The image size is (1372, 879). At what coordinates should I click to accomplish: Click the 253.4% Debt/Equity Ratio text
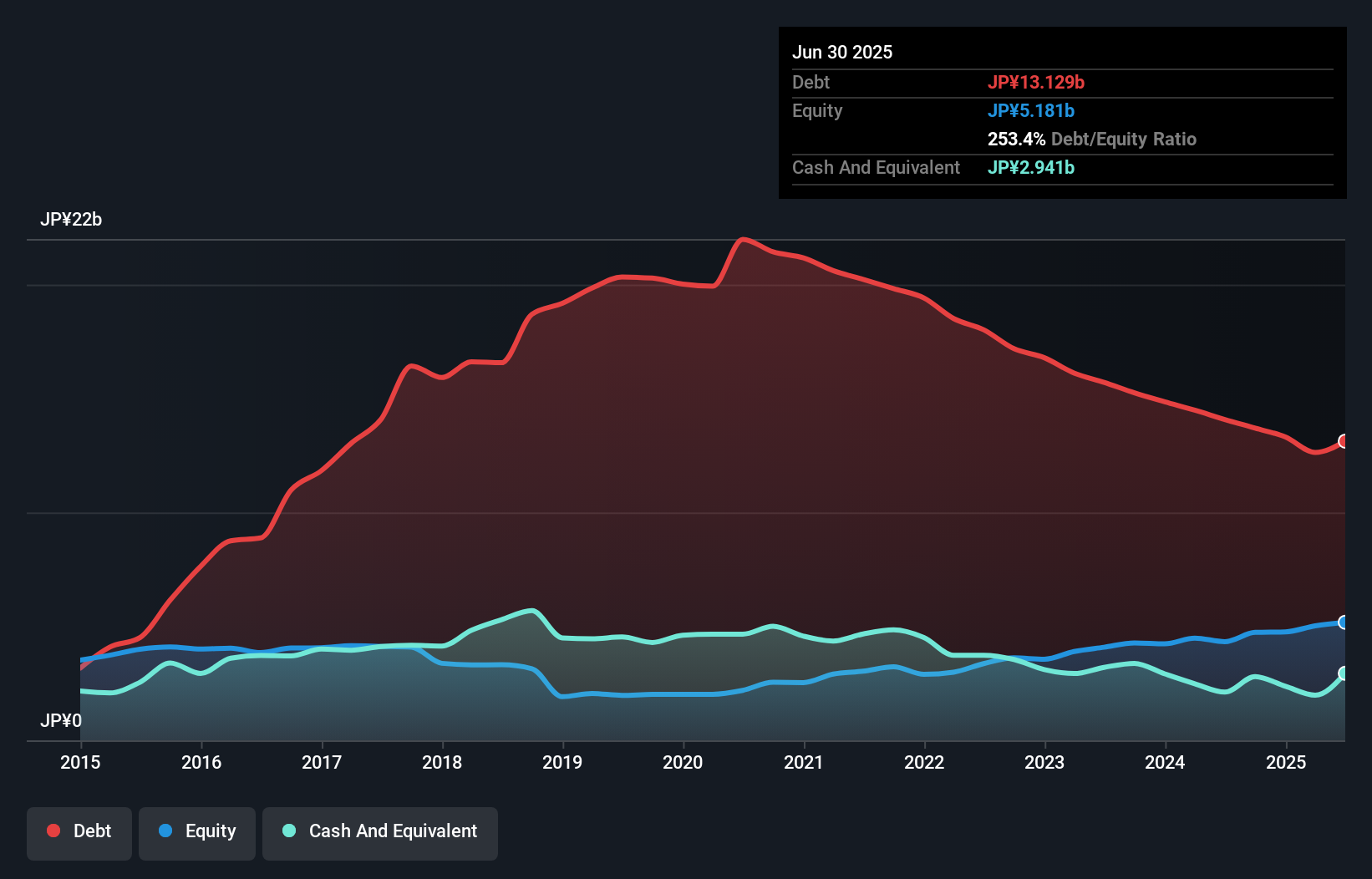[1092, 139]
